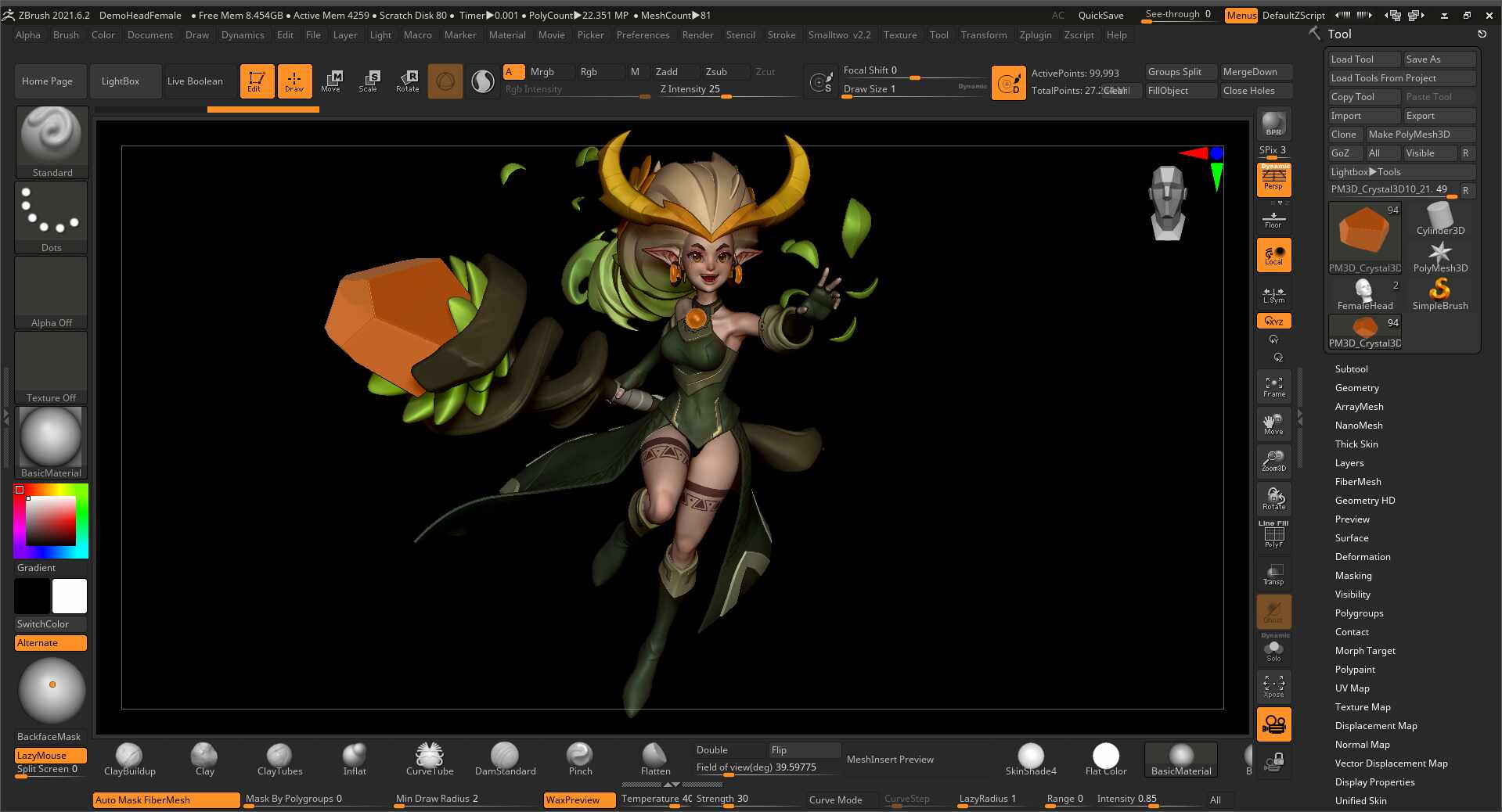Pick a color from the gradient swatch
Viewport: 1502px width, 812px height.
(x=50, y=519)
